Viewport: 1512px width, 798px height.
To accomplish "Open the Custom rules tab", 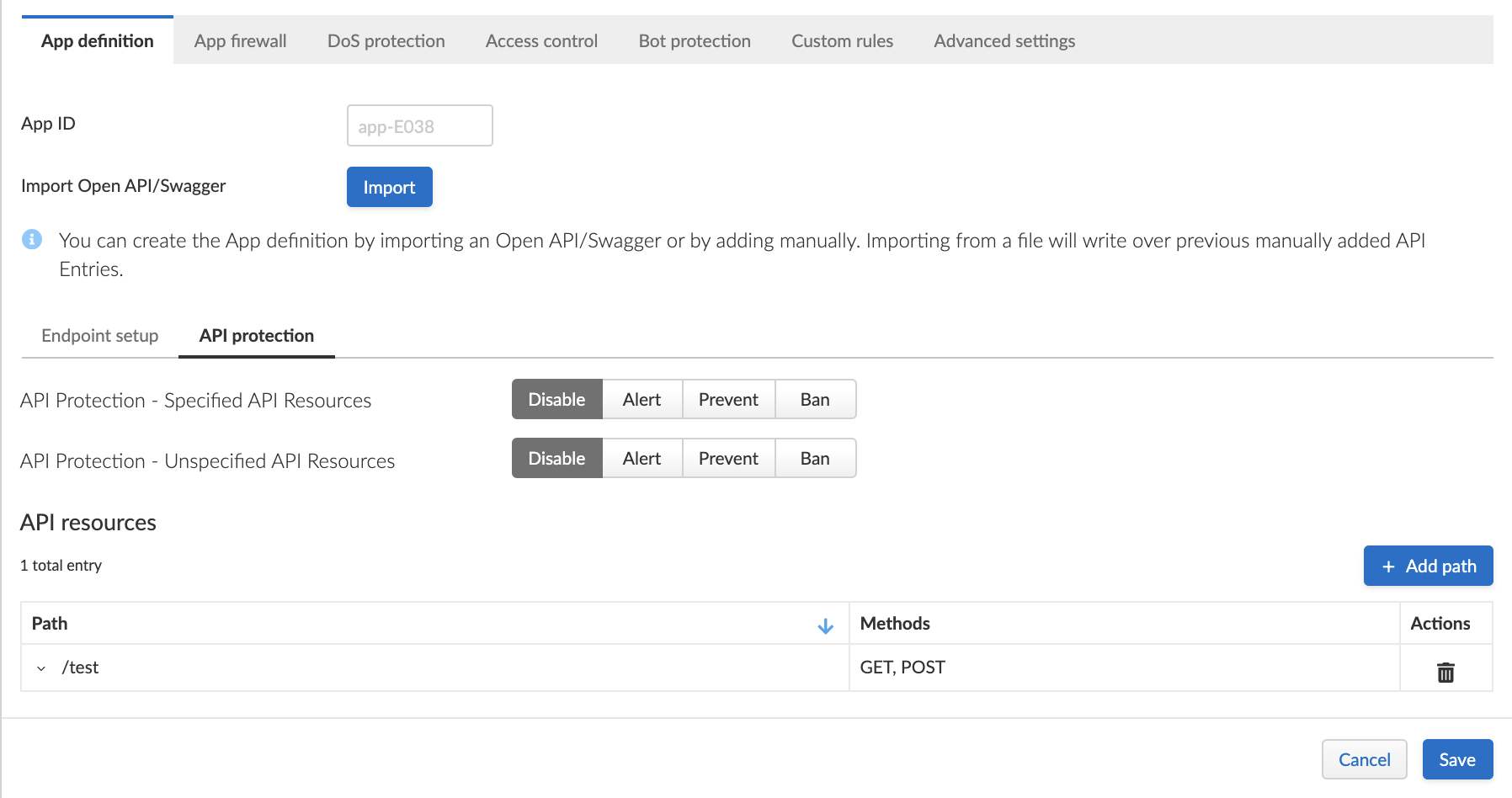I will 842,40.
